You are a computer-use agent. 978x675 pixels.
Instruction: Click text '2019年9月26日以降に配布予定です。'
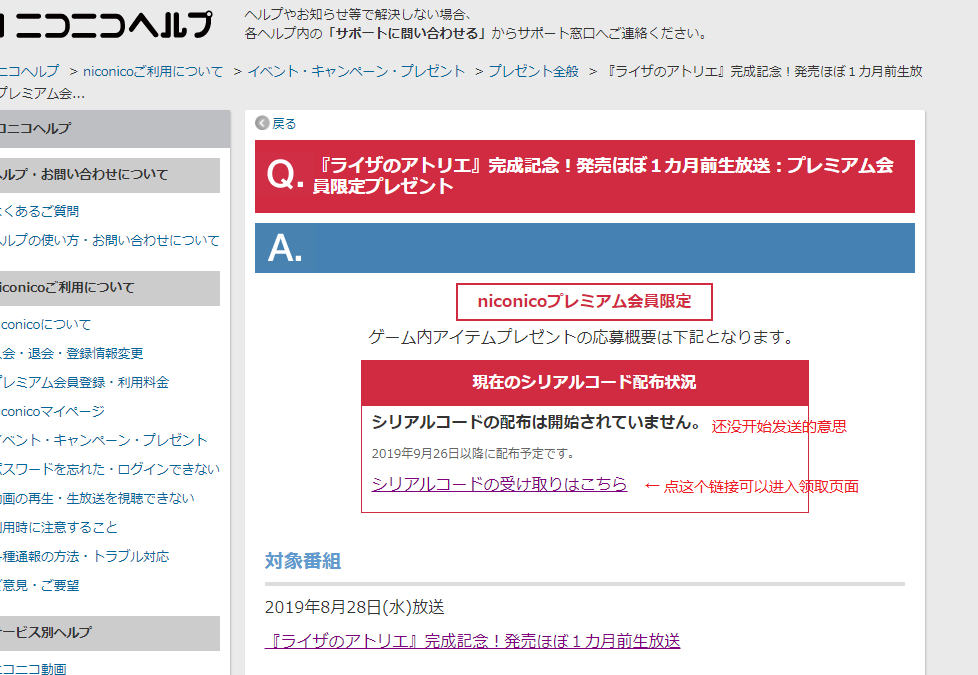tap(474, 454)
